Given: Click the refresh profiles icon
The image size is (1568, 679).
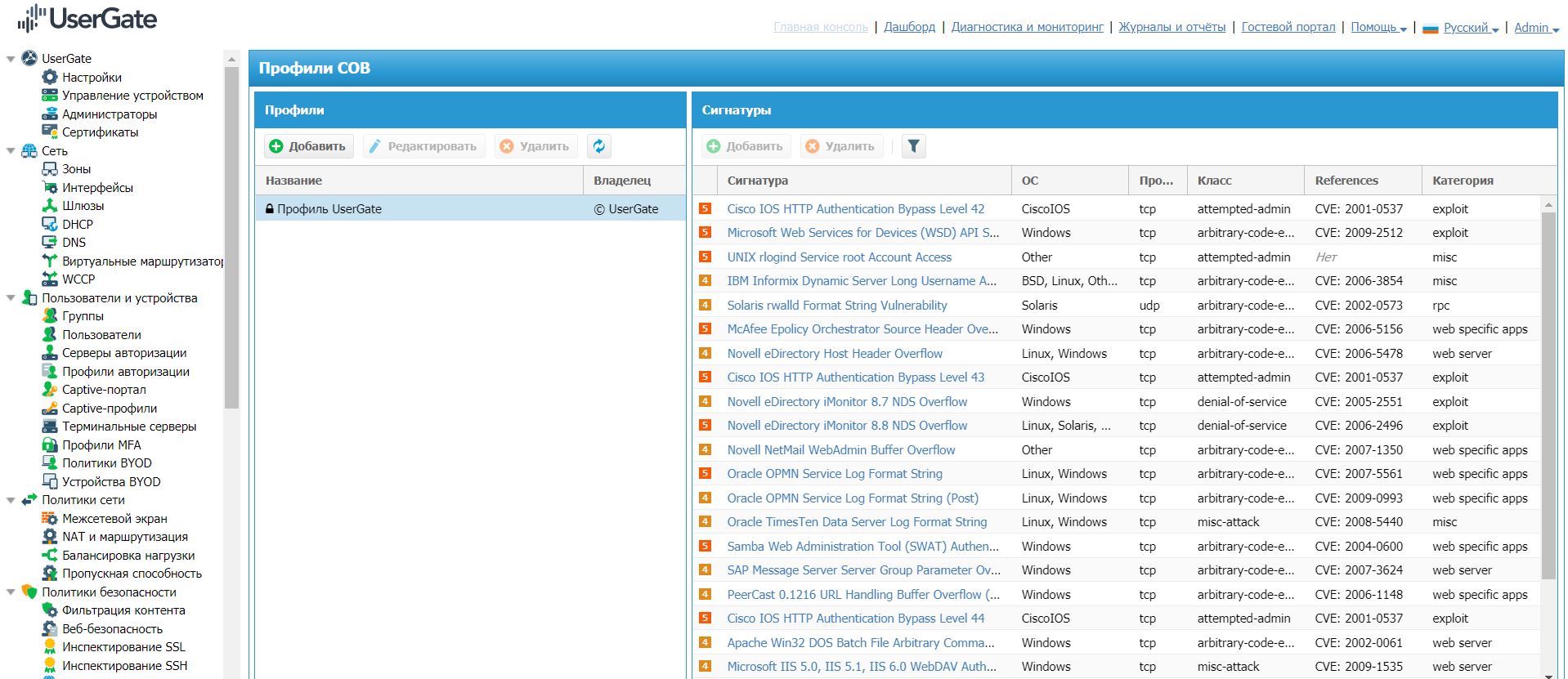Looking at the screenshot, I should (x=599, y=146).
